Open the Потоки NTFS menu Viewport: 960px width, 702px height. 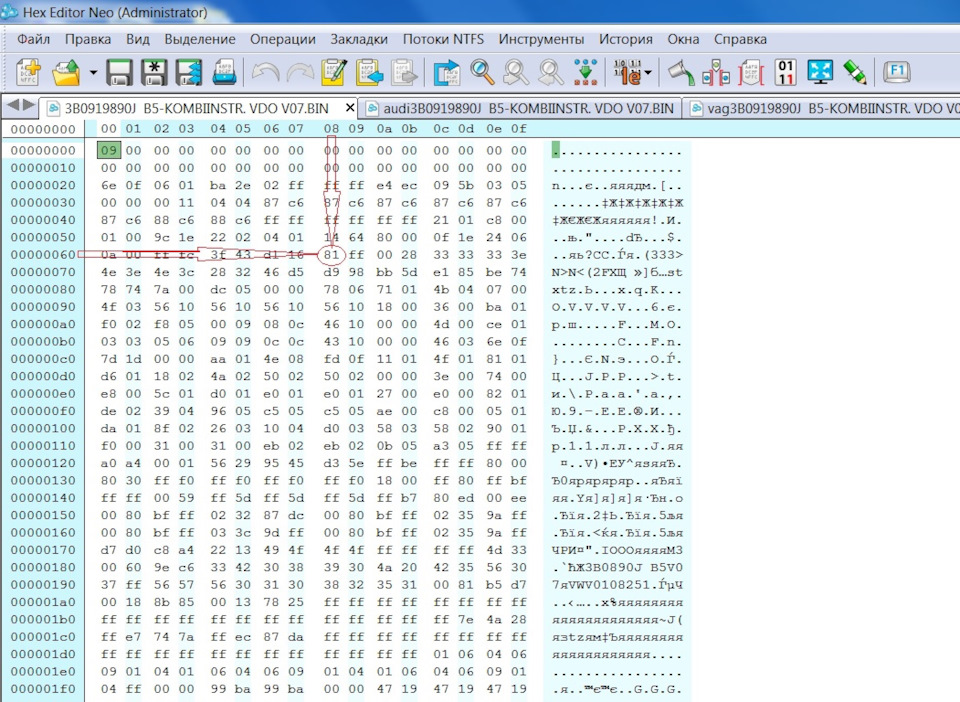pos(443,39)
